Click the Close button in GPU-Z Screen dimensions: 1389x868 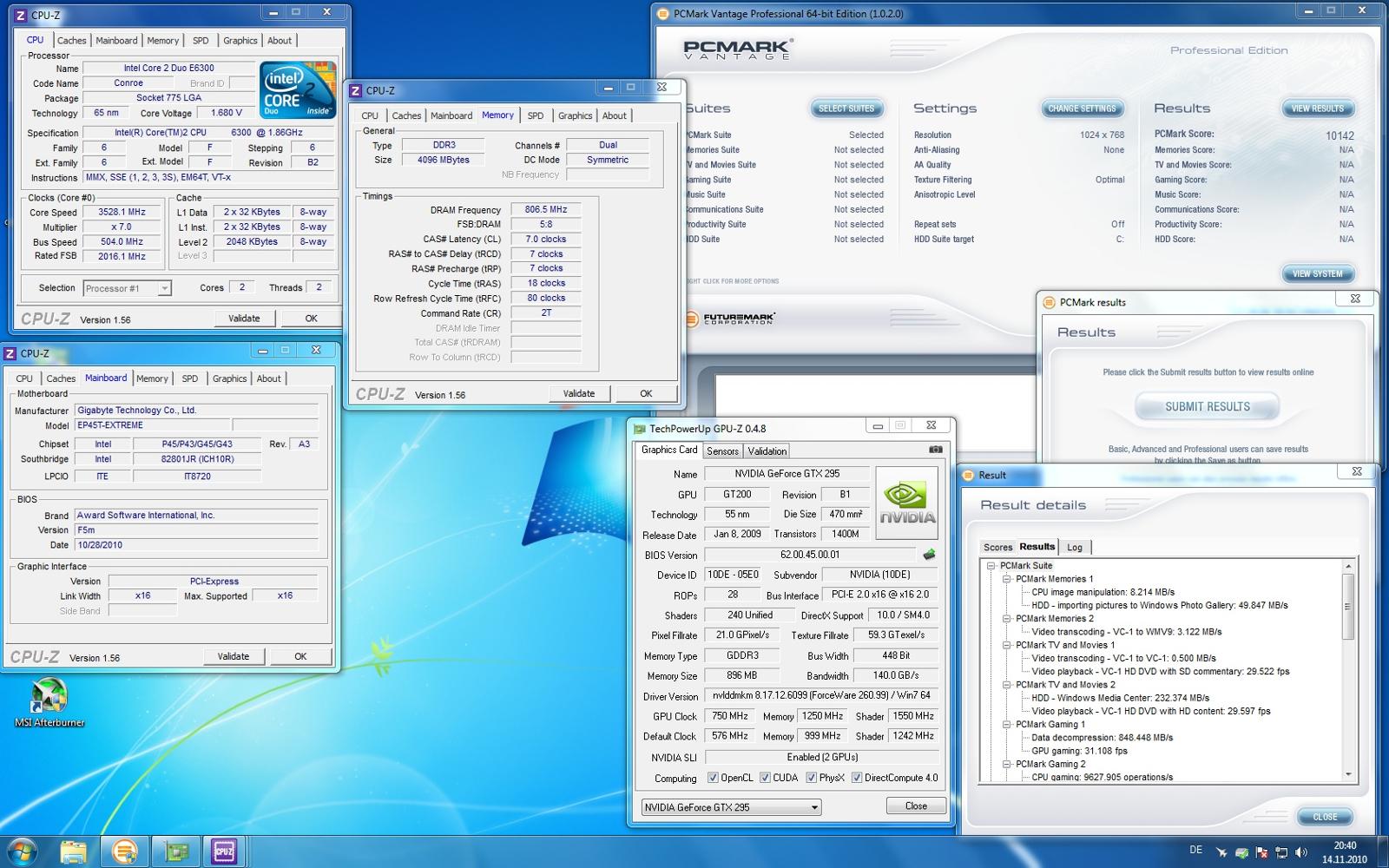coord(916,806)
